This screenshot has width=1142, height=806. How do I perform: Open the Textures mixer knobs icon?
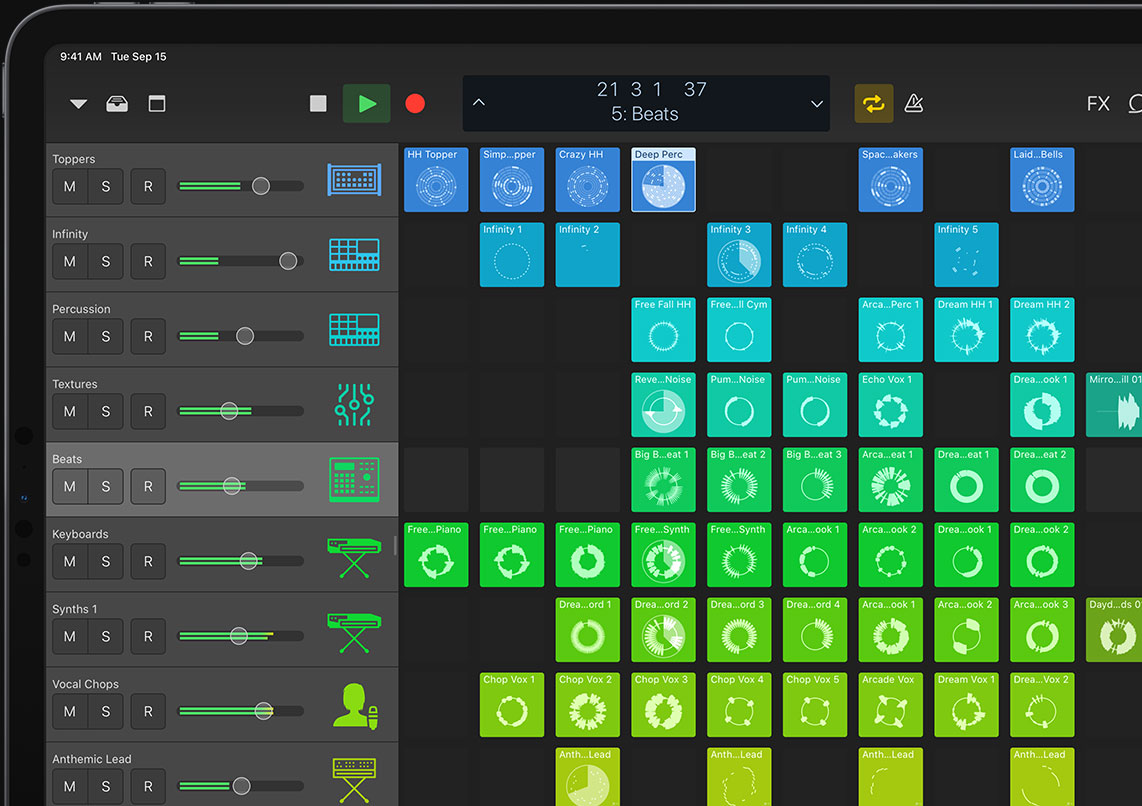(x=354, y=405)
